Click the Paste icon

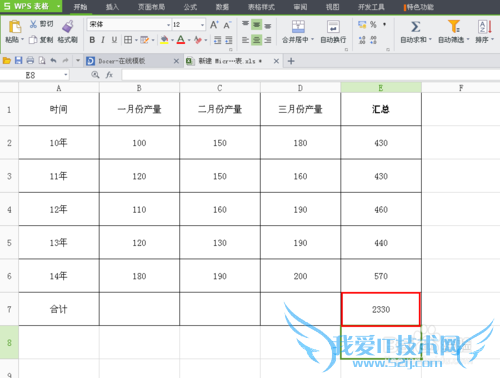click(15, 27)
